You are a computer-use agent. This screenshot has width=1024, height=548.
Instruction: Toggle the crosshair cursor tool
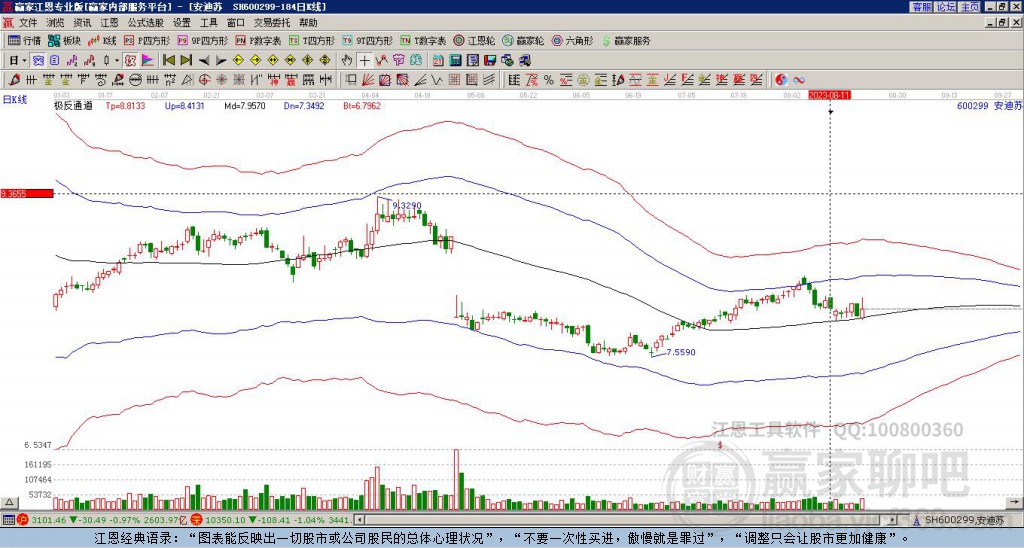[364, 61]
